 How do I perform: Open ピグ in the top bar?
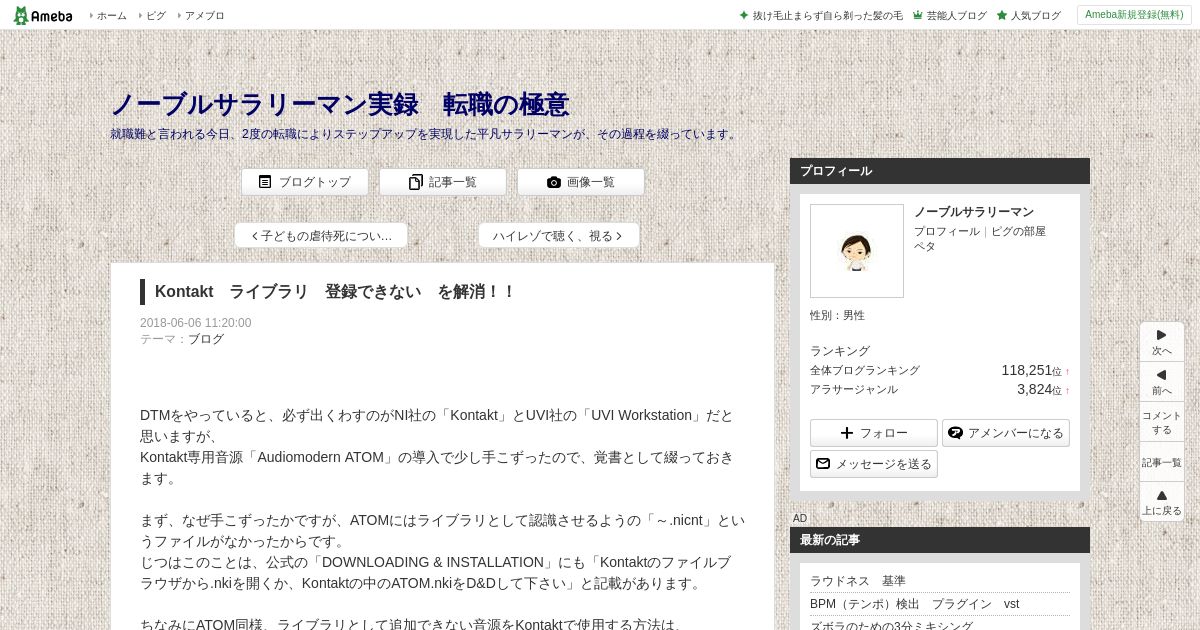pos(155,16)
